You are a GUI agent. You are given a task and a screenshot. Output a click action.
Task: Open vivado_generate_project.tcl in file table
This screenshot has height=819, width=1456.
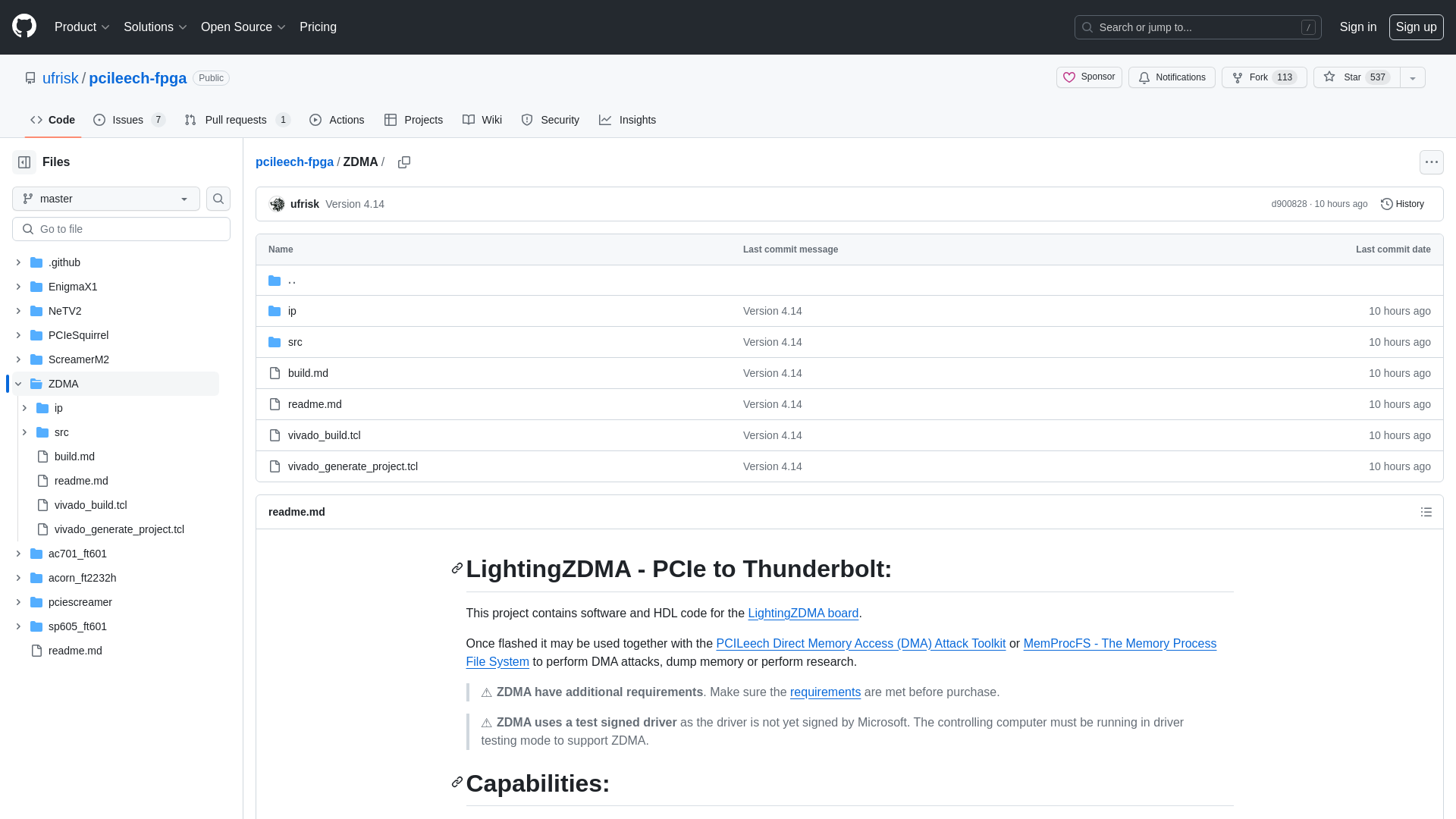pos(353,466)
